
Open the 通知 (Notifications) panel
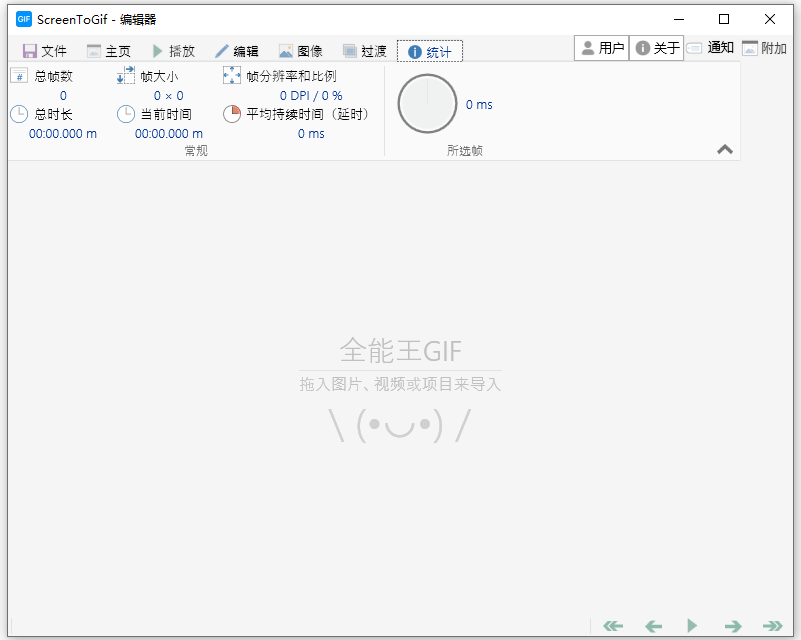[711, 48]
